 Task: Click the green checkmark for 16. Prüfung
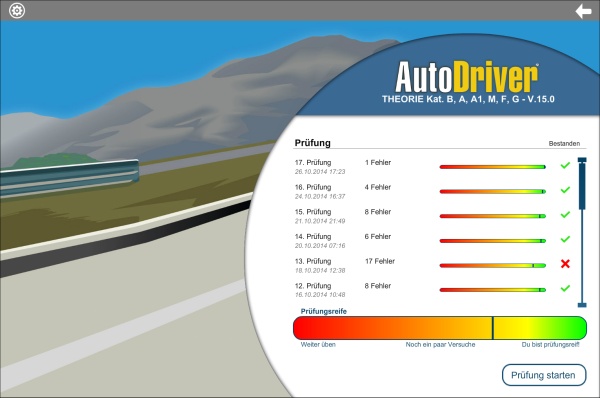[x=565, y=190]
